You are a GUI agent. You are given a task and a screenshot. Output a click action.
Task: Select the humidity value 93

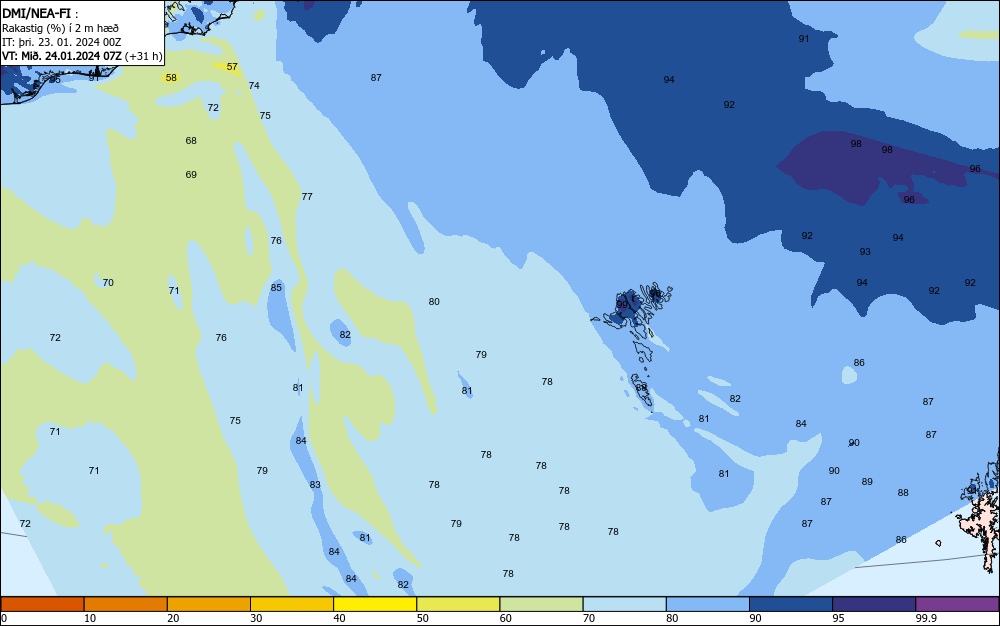click(x=865, y=252)
